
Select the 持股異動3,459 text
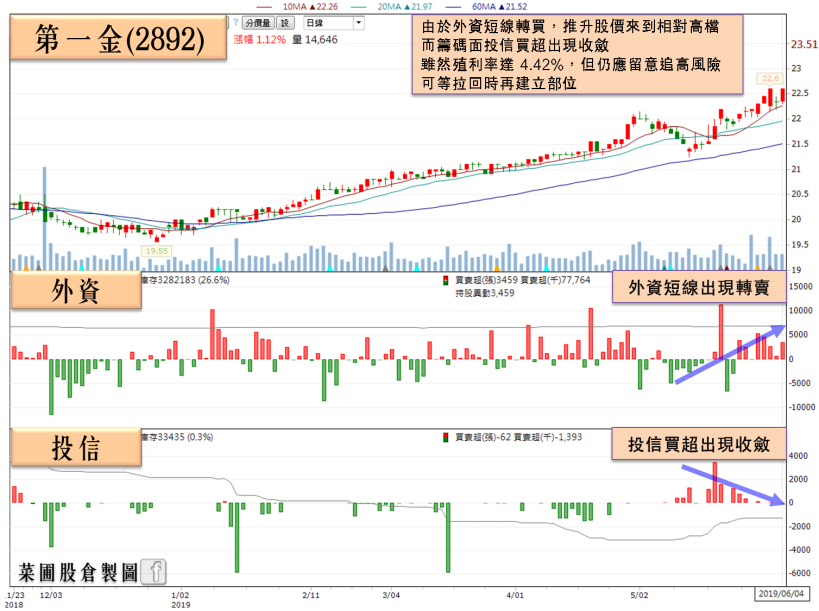click(485, 293)
